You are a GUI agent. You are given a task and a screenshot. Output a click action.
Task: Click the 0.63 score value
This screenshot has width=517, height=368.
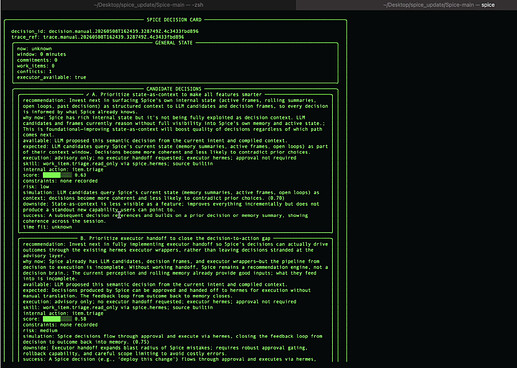coord(80,175)
